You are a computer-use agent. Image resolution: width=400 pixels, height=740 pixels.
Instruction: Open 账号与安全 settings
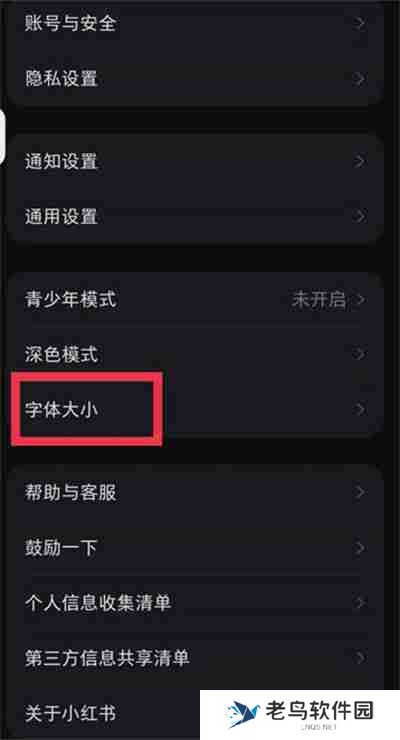click(x=196, y=23)
